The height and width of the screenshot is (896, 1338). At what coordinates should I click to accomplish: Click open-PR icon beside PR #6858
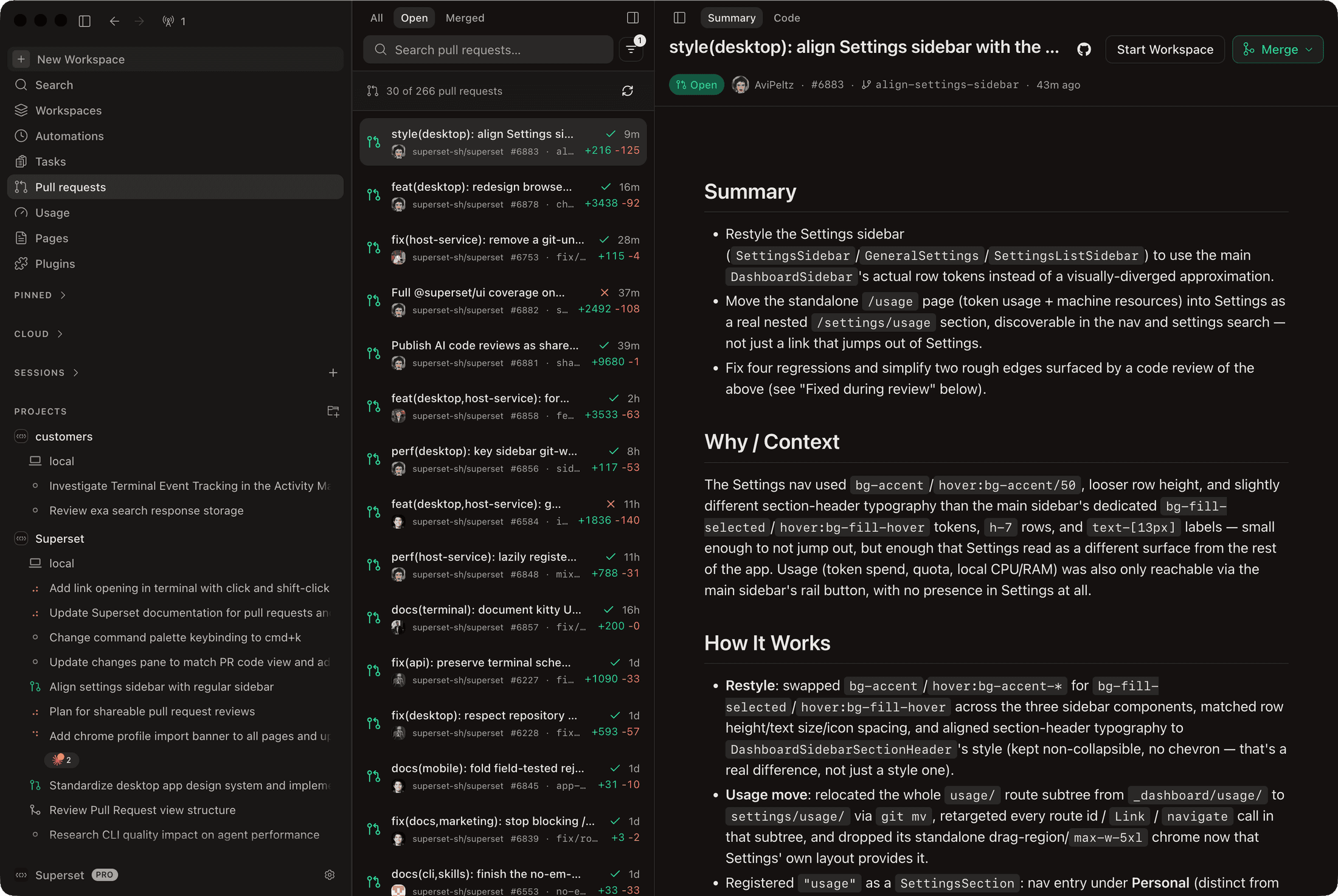pos(373,406)
